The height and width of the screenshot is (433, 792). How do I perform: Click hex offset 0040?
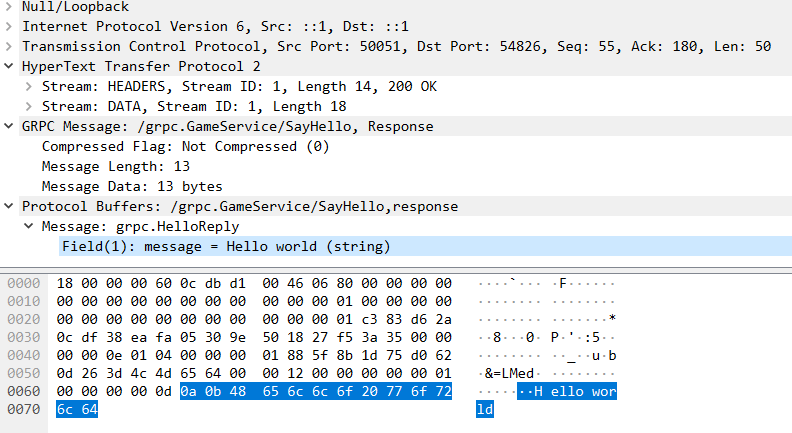point(24,356)
